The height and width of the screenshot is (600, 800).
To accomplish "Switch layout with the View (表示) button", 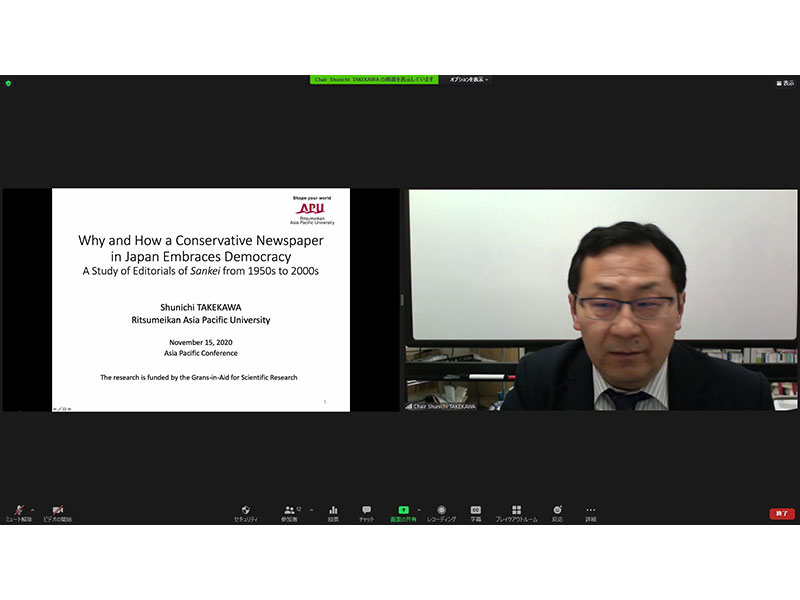I will (x=786, y=83).
